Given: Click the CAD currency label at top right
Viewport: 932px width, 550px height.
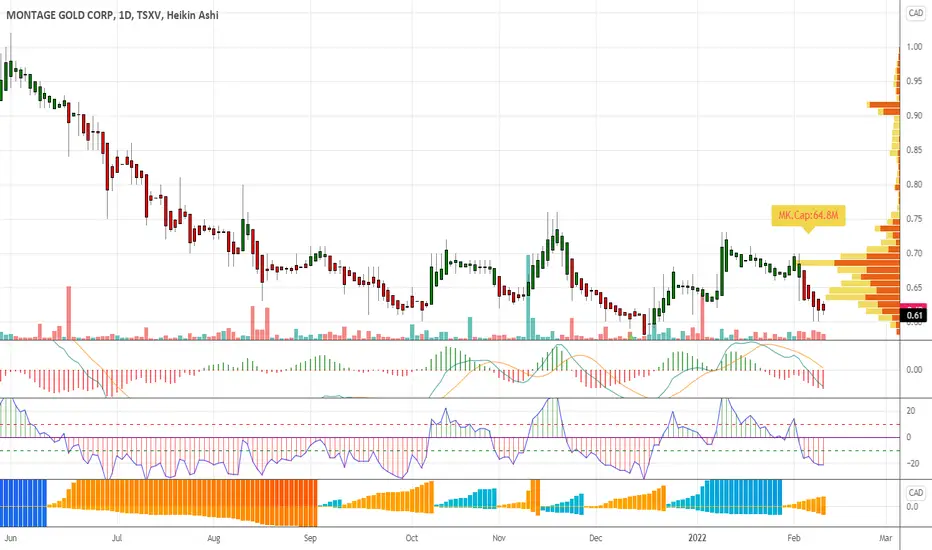Looking at the screenshot, I should 915,13.
